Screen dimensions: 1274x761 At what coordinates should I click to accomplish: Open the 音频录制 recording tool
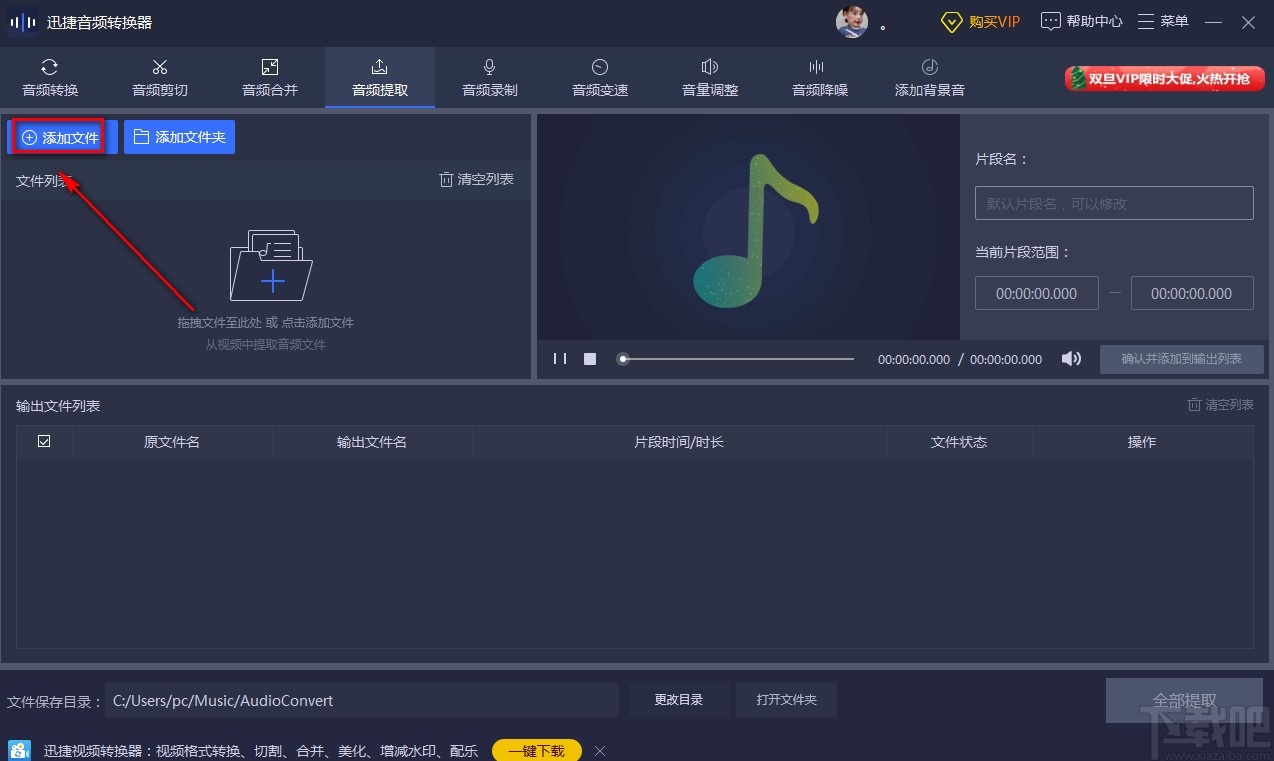pos(489,77)
